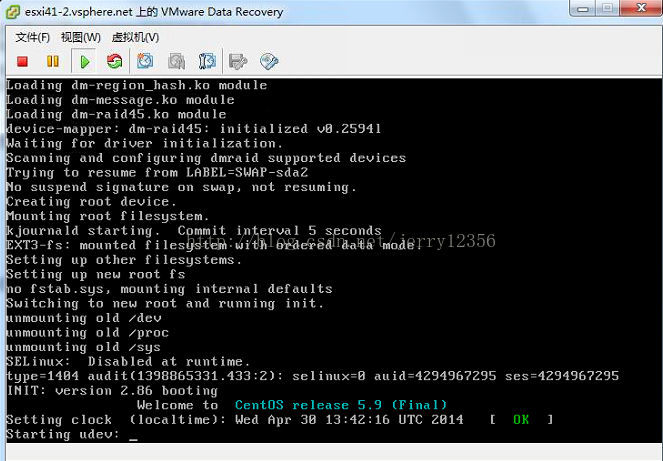This screenshot has width=663, height=461.
Task: Click 'Waiting for driver initialization.' line
Action: click(144, 143)
